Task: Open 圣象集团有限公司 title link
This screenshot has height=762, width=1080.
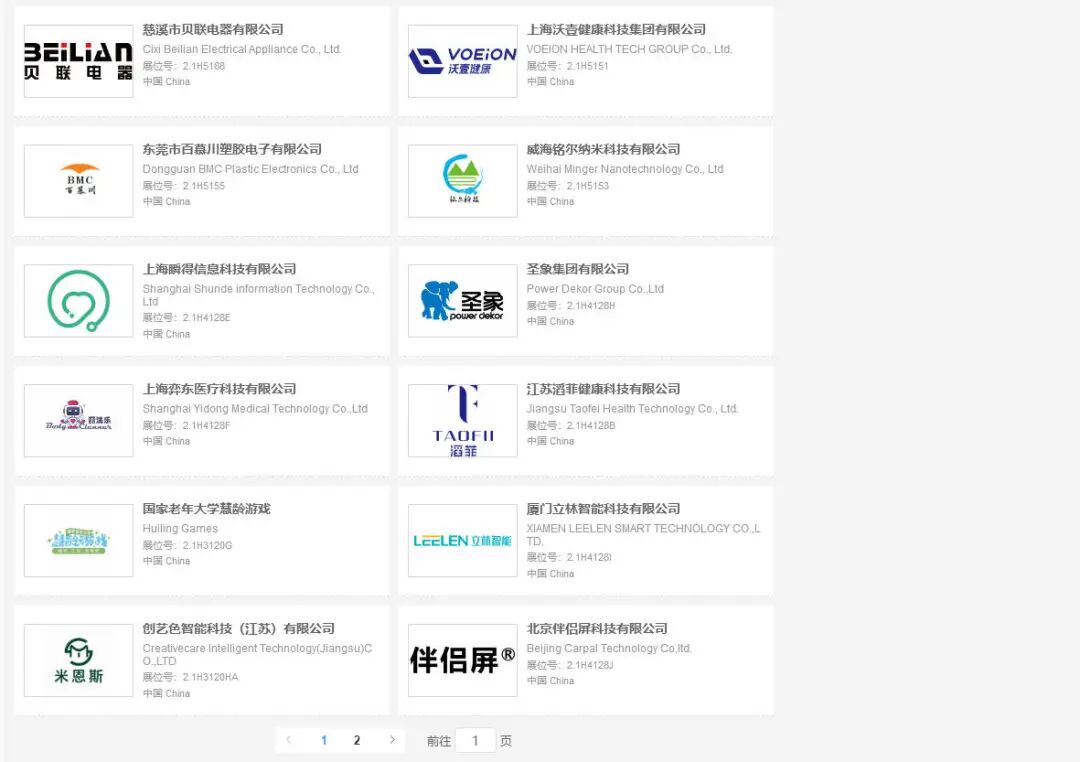Action: pos(578,269)
